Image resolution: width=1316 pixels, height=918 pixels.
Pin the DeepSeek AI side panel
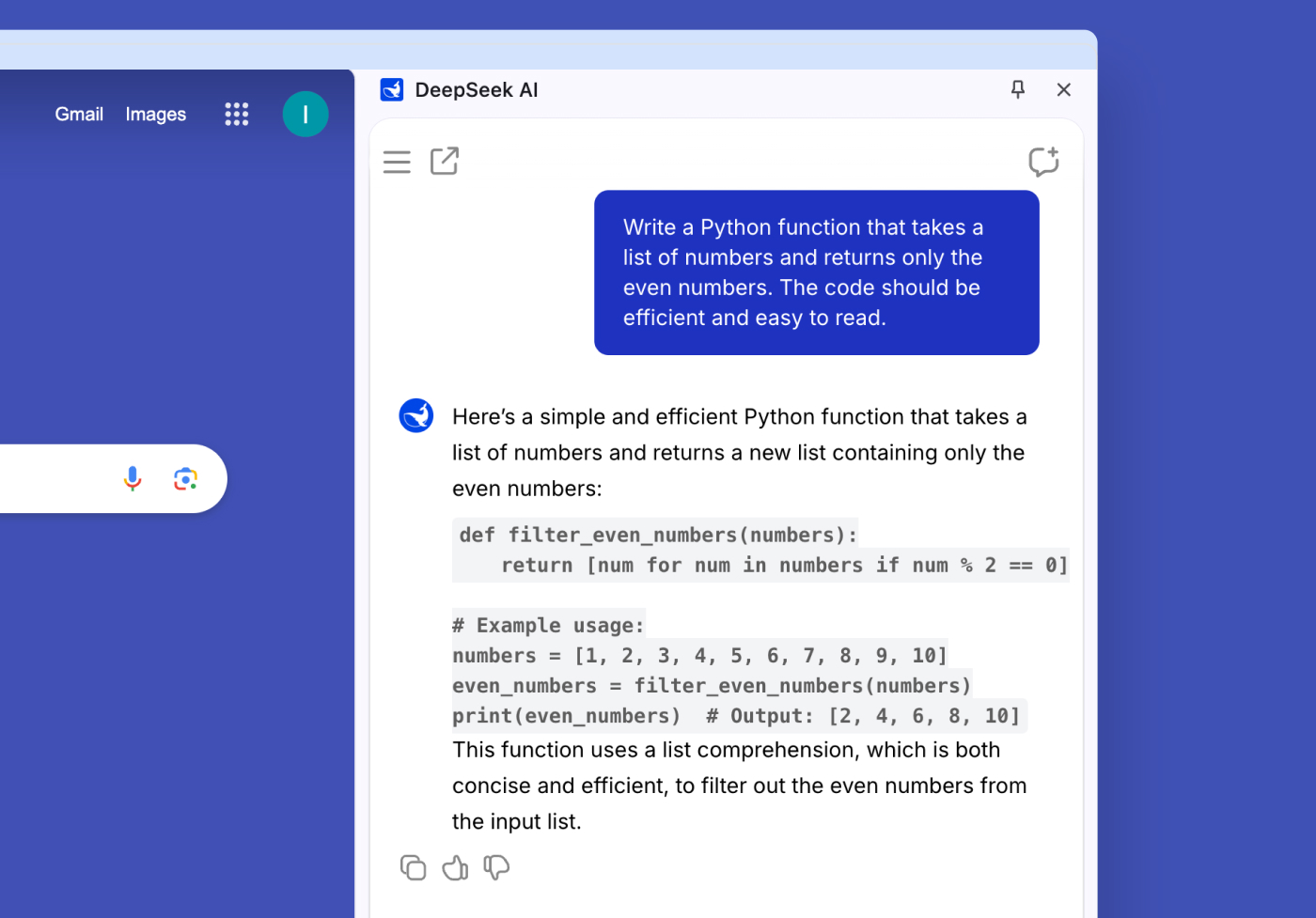coord(1017,89)
